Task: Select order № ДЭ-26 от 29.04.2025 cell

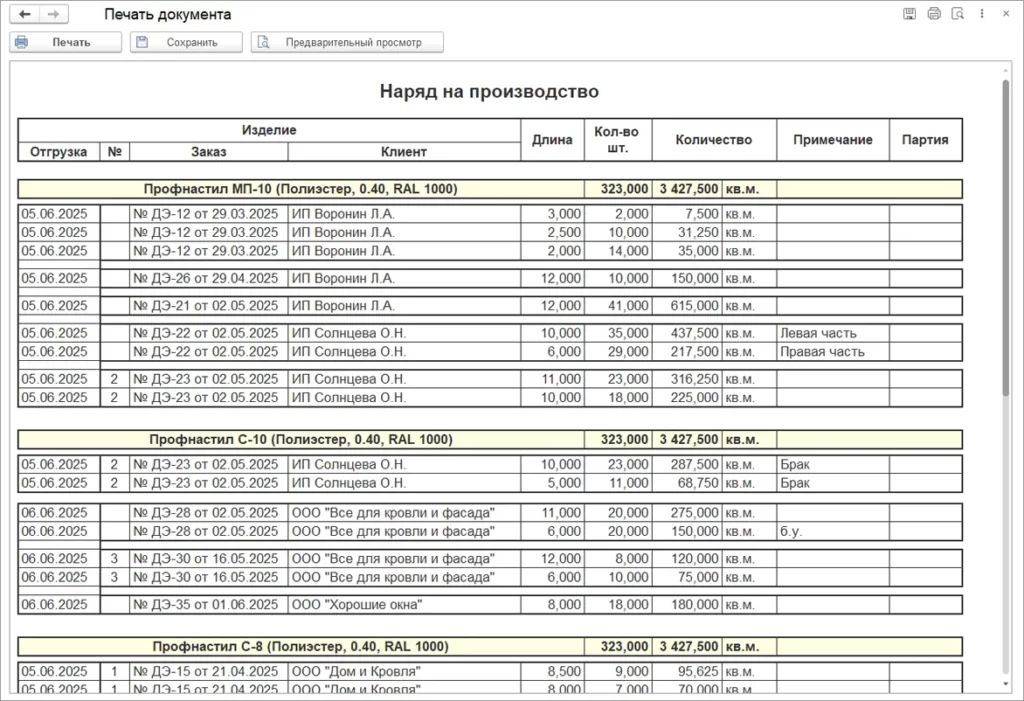Action: point(208,278)
